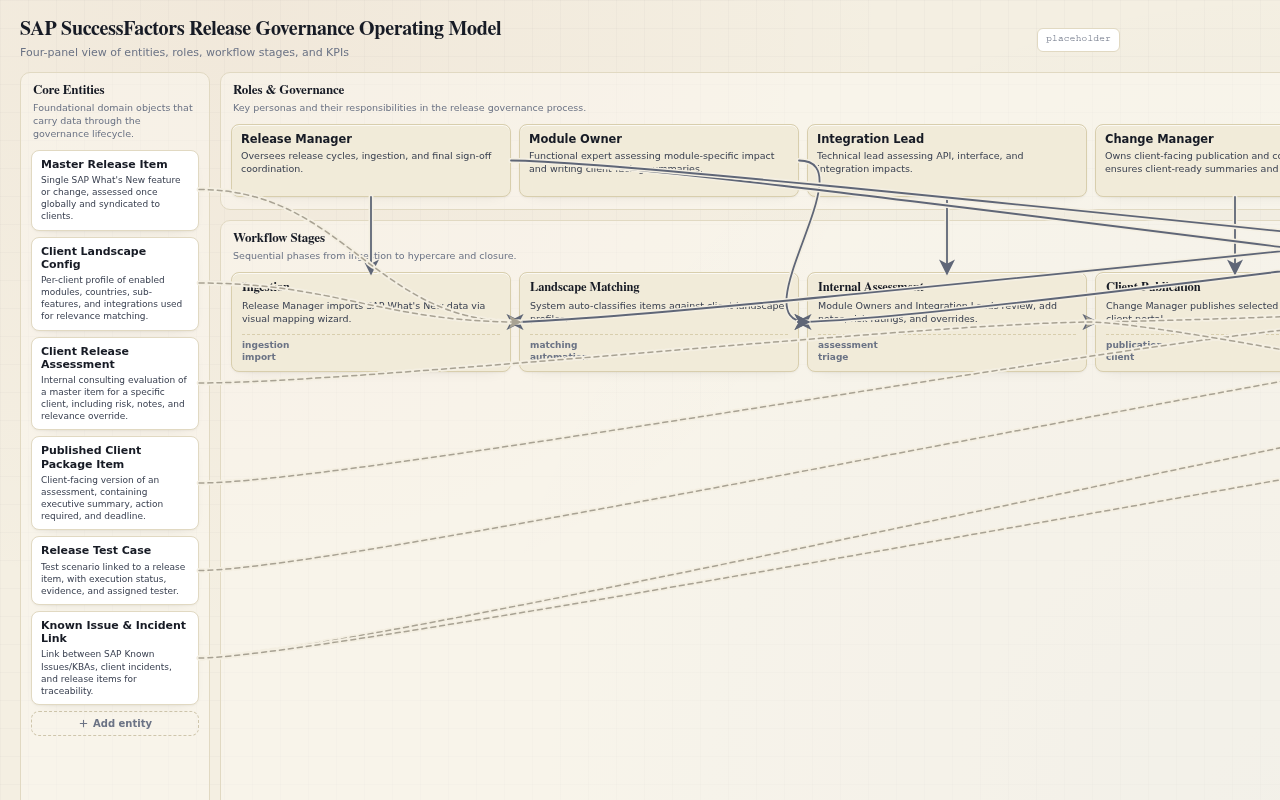Click the 'assessment' tag in Internal Assessment
Screen dimensions: 1280x800
click(848, 345)
